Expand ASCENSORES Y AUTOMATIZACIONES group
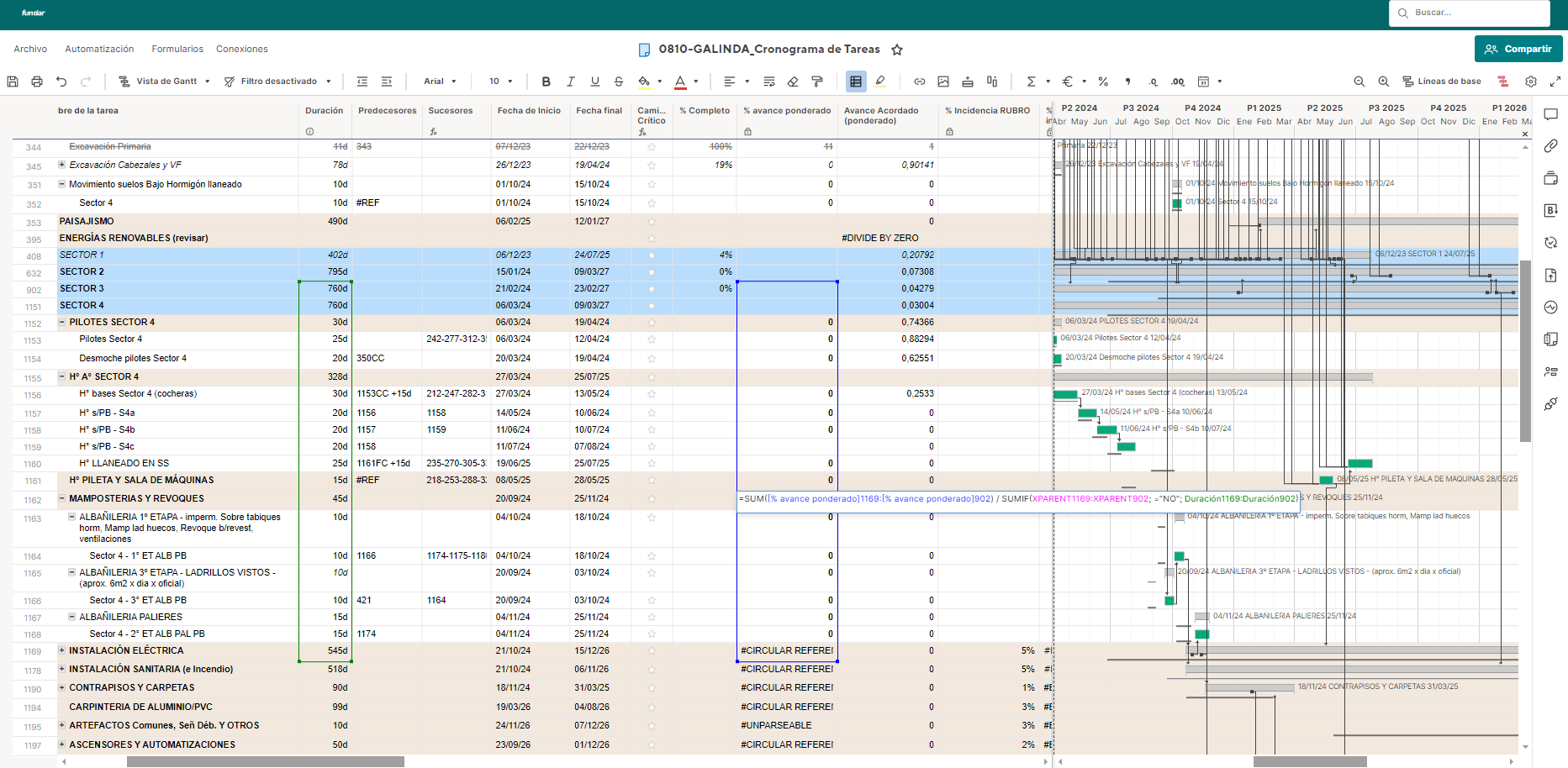Image resolution: width=1568 pixels, height=768 pixels. (x=61, y=744)
